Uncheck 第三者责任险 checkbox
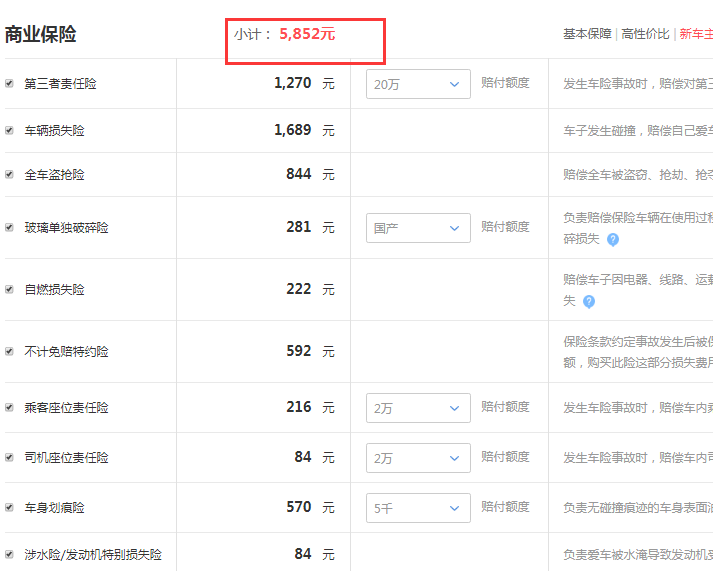 point(9,84)
